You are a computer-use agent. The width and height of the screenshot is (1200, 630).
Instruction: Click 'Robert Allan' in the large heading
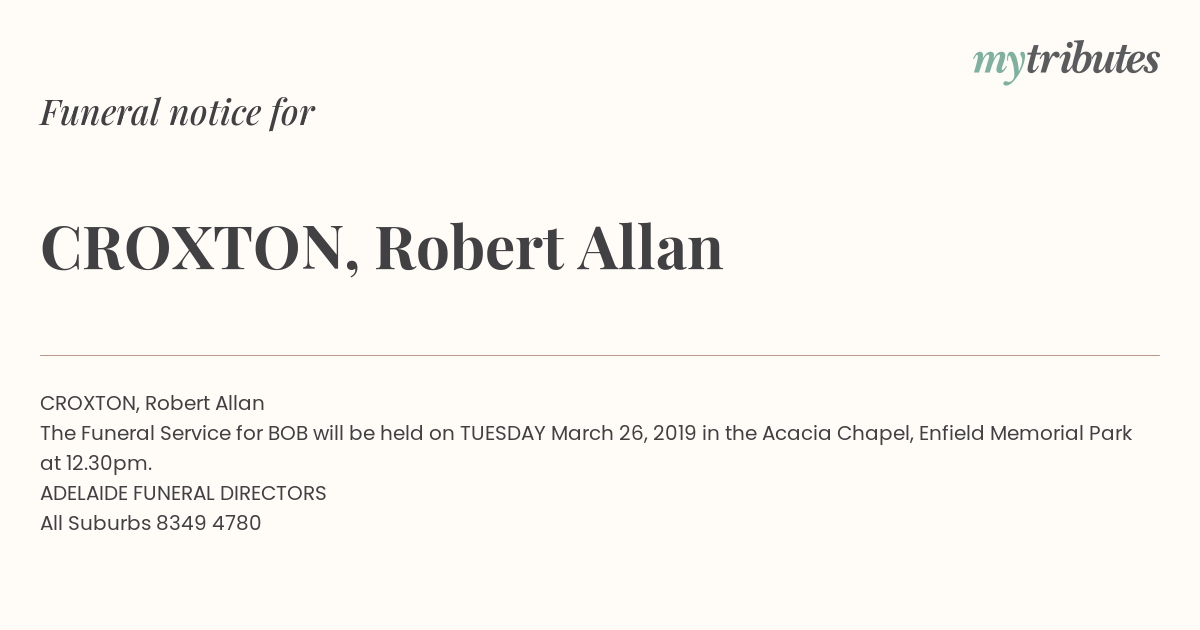point(549,247)
